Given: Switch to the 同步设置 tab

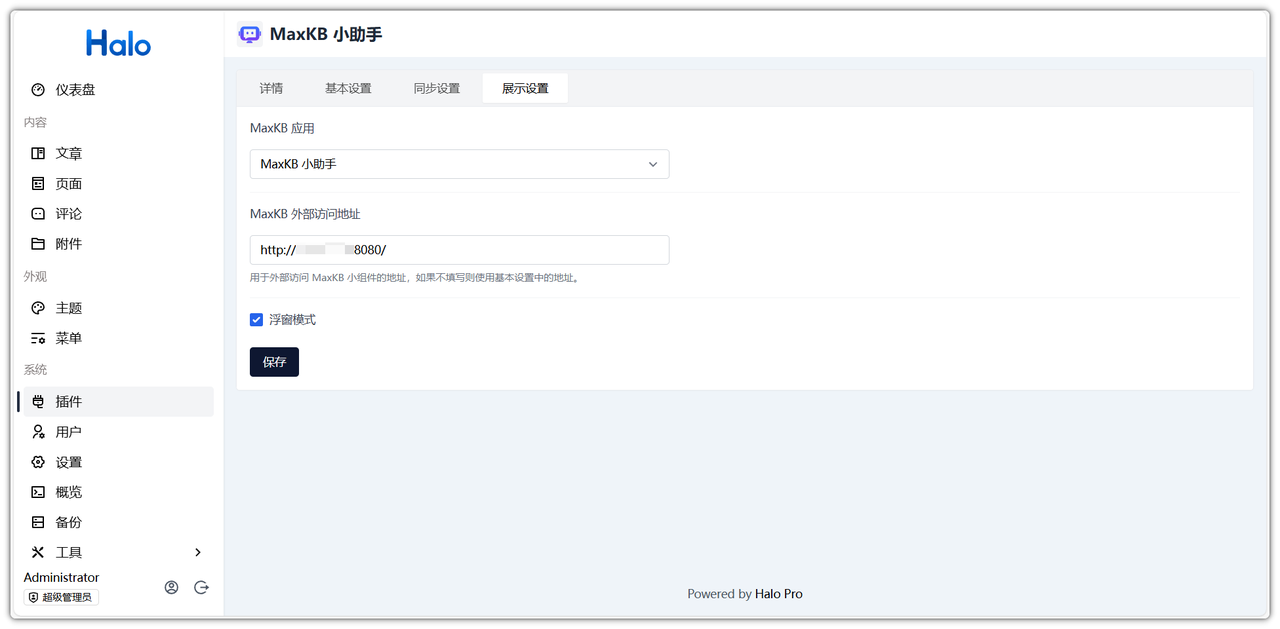Looking at the screenshot, I should click(437, 88).
